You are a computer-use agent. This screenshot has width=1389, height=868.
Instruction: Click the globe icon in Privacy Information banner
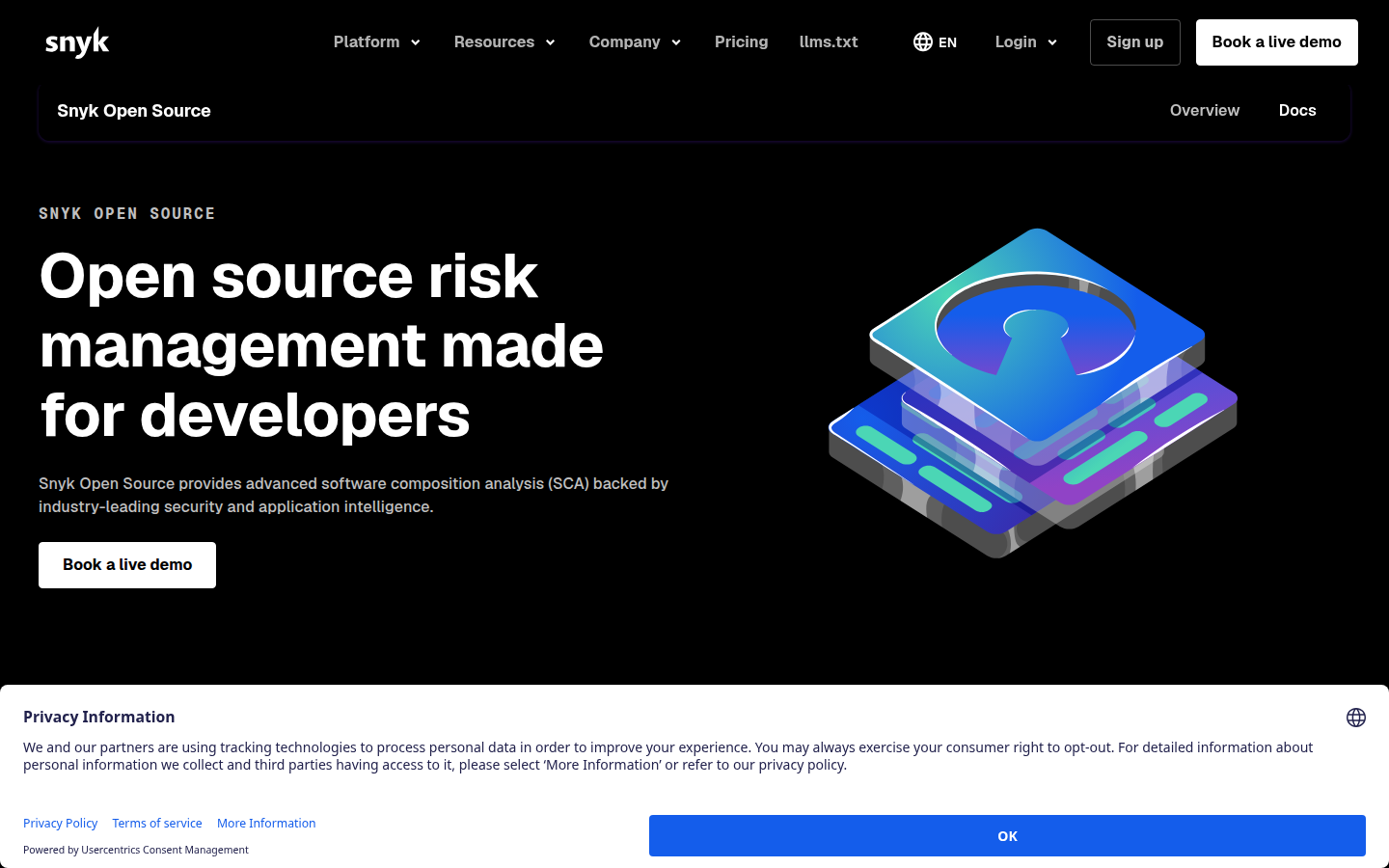coord(1356,718)
